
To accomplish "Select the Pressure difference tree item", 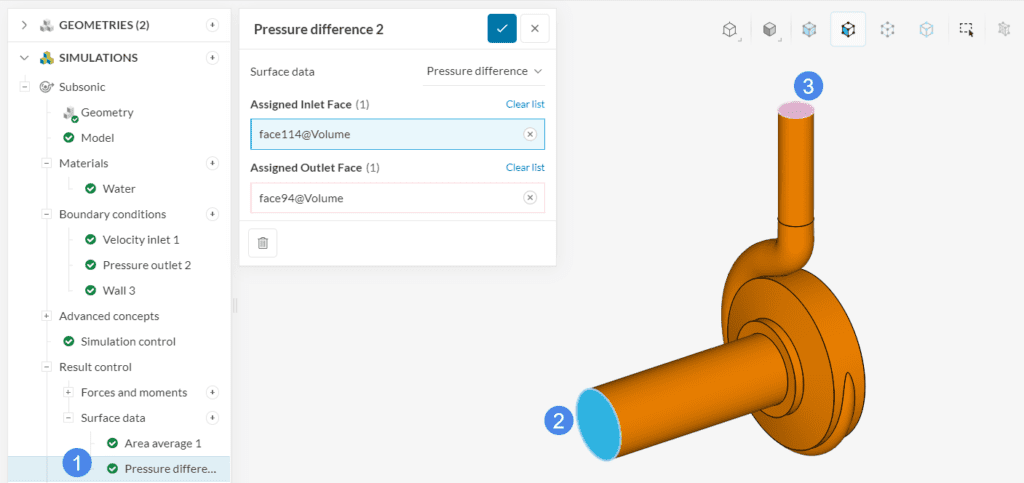I will 170,469.
